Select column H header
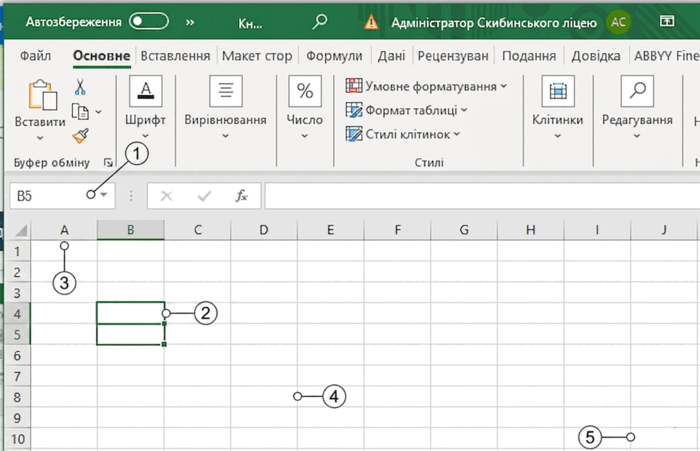This screenshot has height=451, width=700. 530,230
